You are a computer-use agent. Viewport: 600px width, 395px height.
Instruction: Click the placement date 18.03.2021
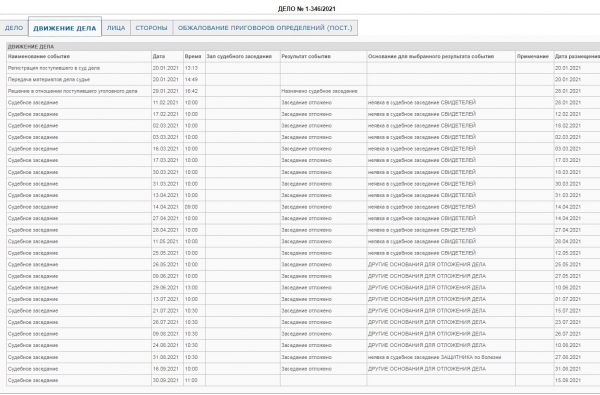(x=568, y=172)
